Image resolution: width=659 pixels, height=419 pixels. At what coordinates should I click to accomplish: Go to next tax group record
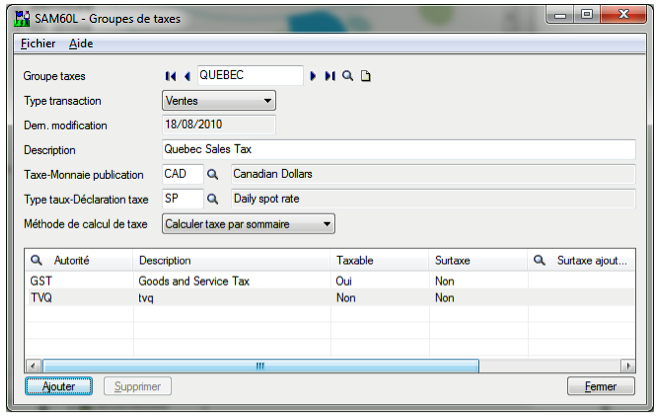[313, 76]
